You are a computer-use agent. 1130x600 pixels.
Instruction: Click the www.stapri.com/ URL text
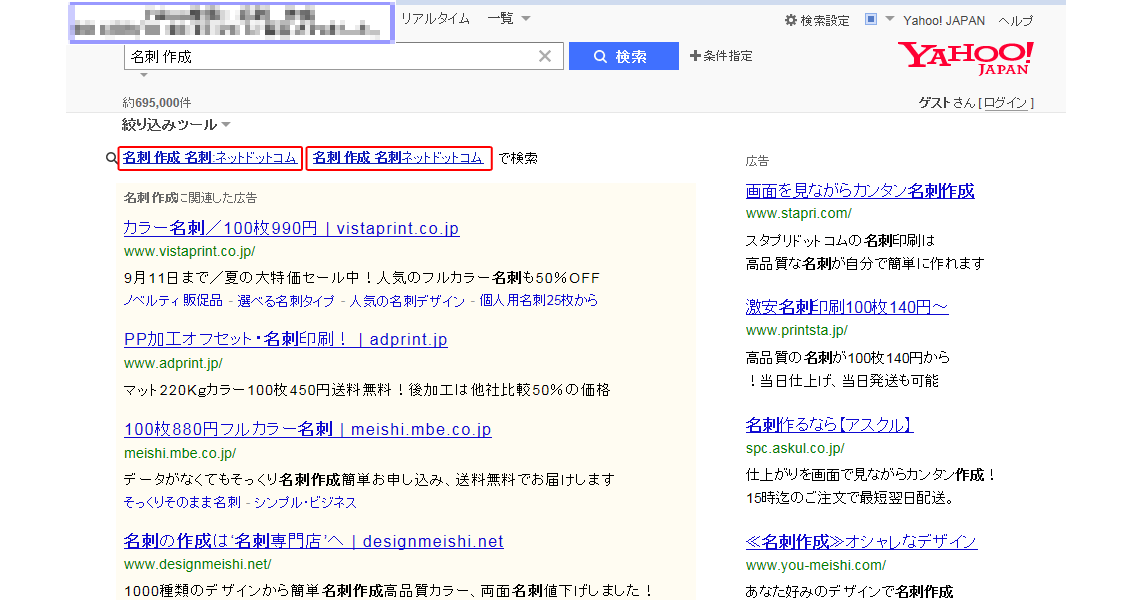pyautogui.click(x=798, y=213)
